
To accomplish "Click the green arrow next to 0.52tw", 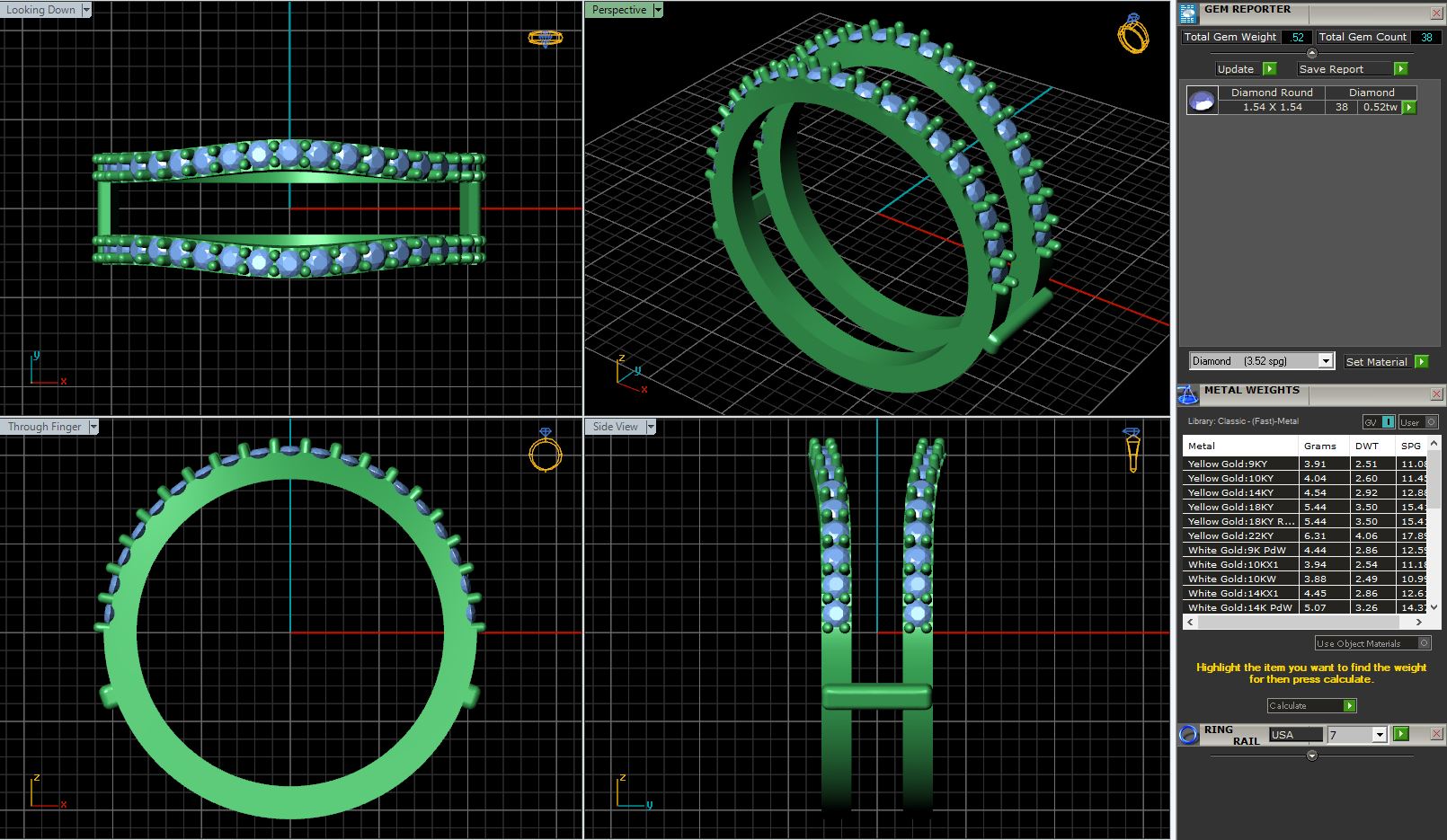I will point(1408,107).
